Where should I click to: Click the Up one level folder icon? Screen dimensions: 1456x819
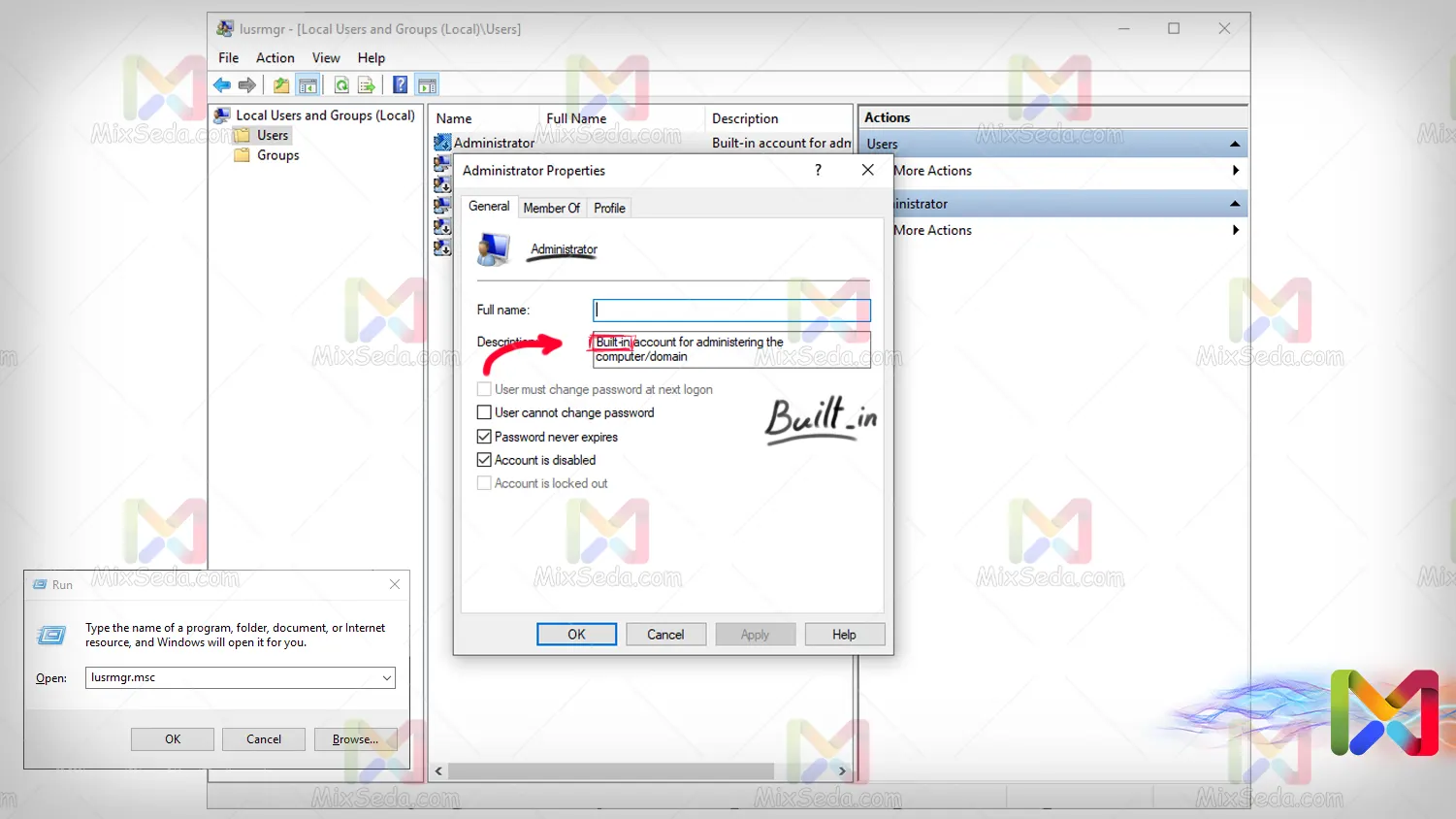pyautogui.click(x=281, y=85)
